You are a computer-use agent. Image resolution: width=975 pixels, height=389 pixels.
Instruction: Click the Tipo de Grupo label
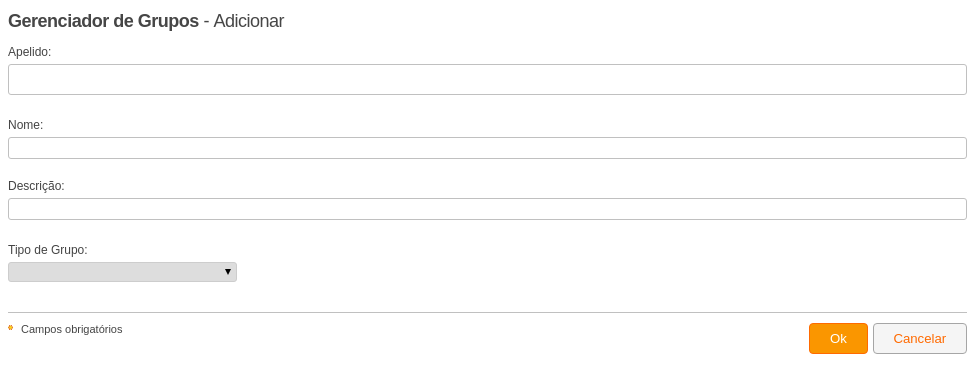(x=48, y=250)
